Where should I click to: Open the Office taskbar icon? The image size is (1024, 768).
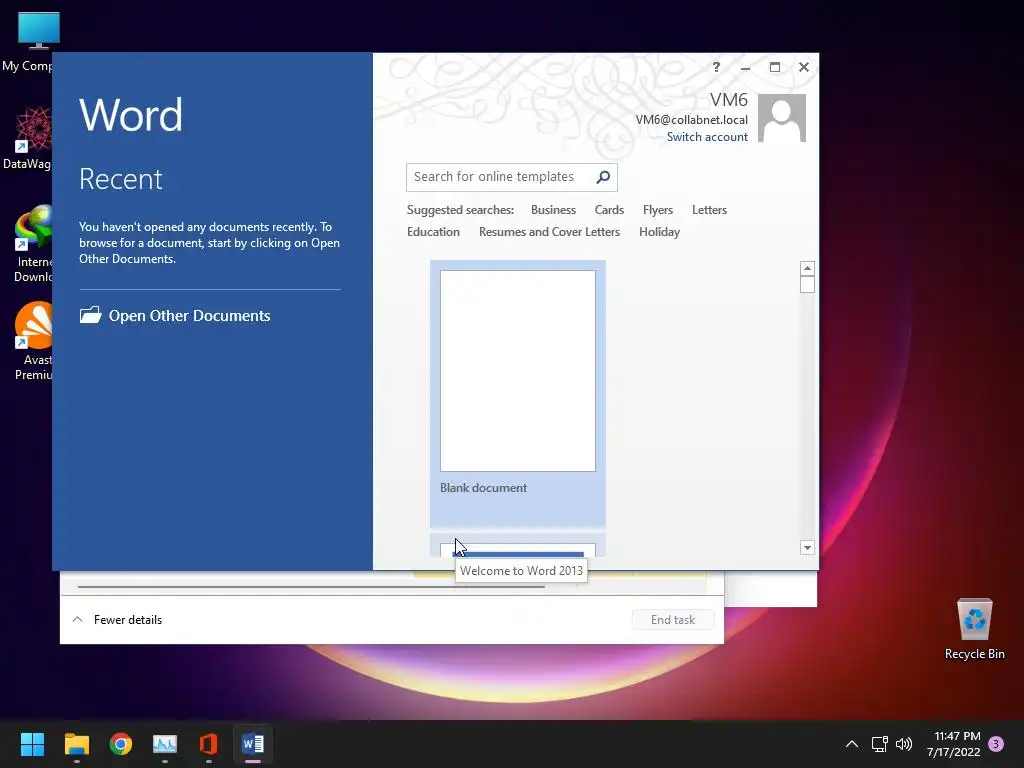pos(208,744)
